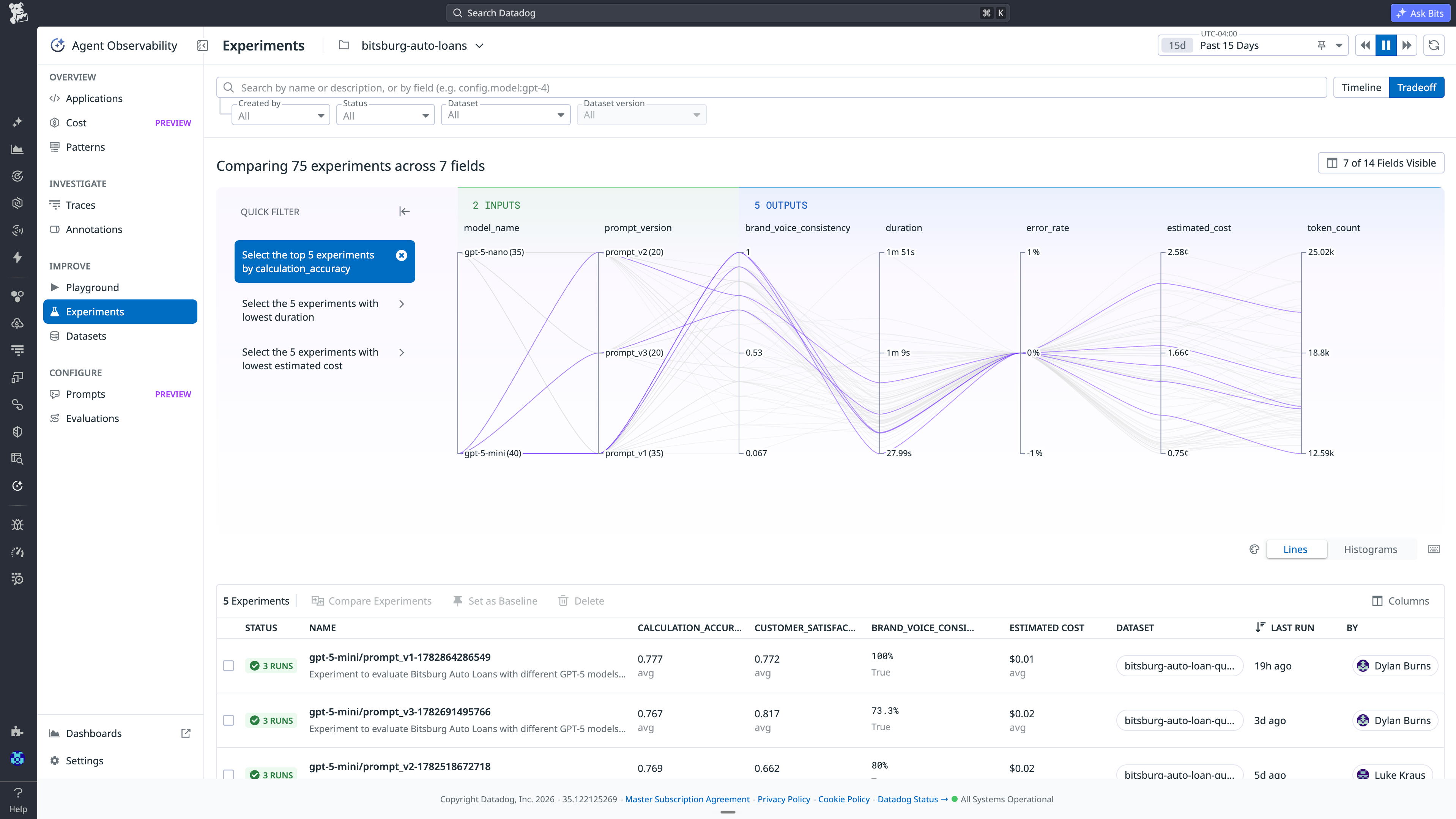Open the Datadog Status link
The width and height of the screenshot is (1456, 819).
coord(912,799)
